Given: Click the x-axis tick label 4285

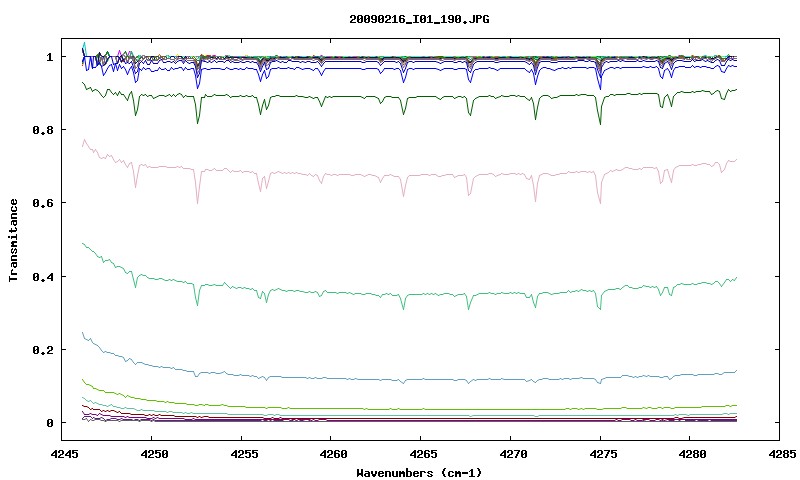Looking at the screenshot, I should coord(780,454).
